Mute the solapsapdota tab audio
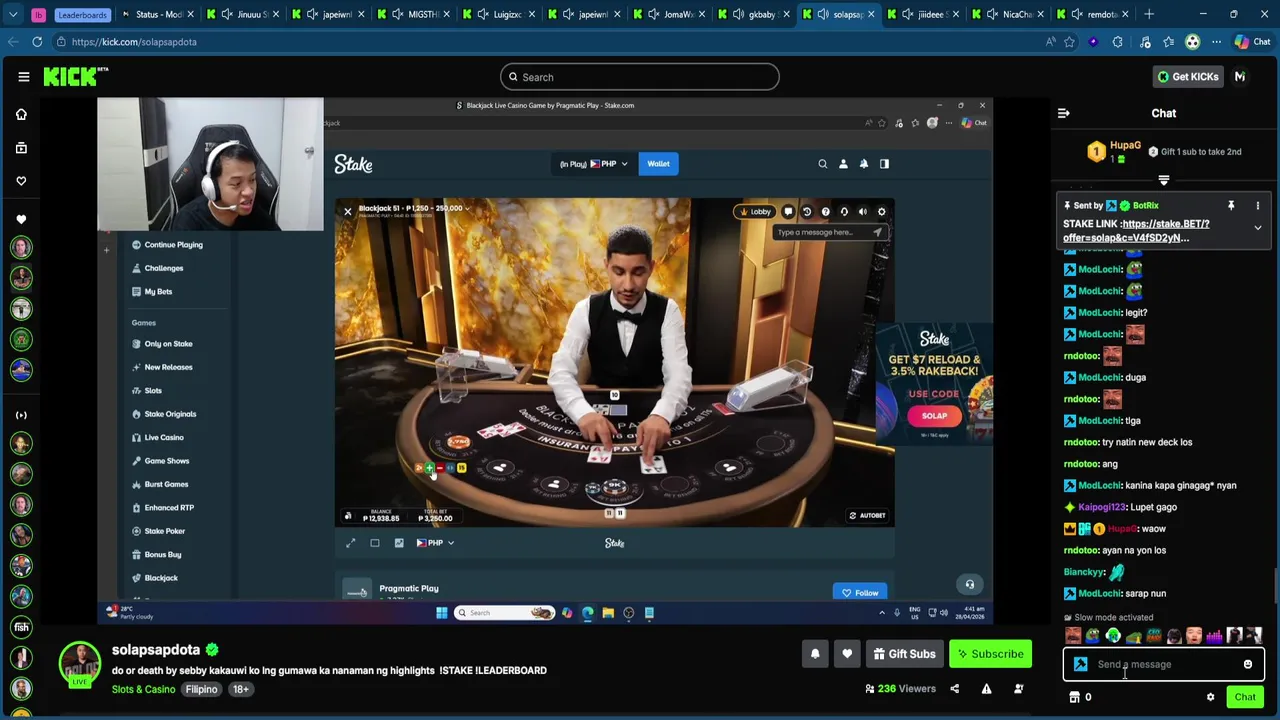The image size is (1280, 720). 822,15
